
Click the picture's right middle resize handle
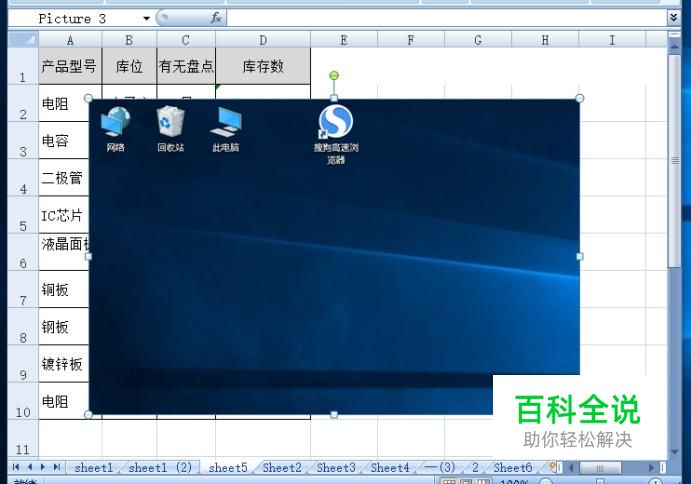point(580,256)
